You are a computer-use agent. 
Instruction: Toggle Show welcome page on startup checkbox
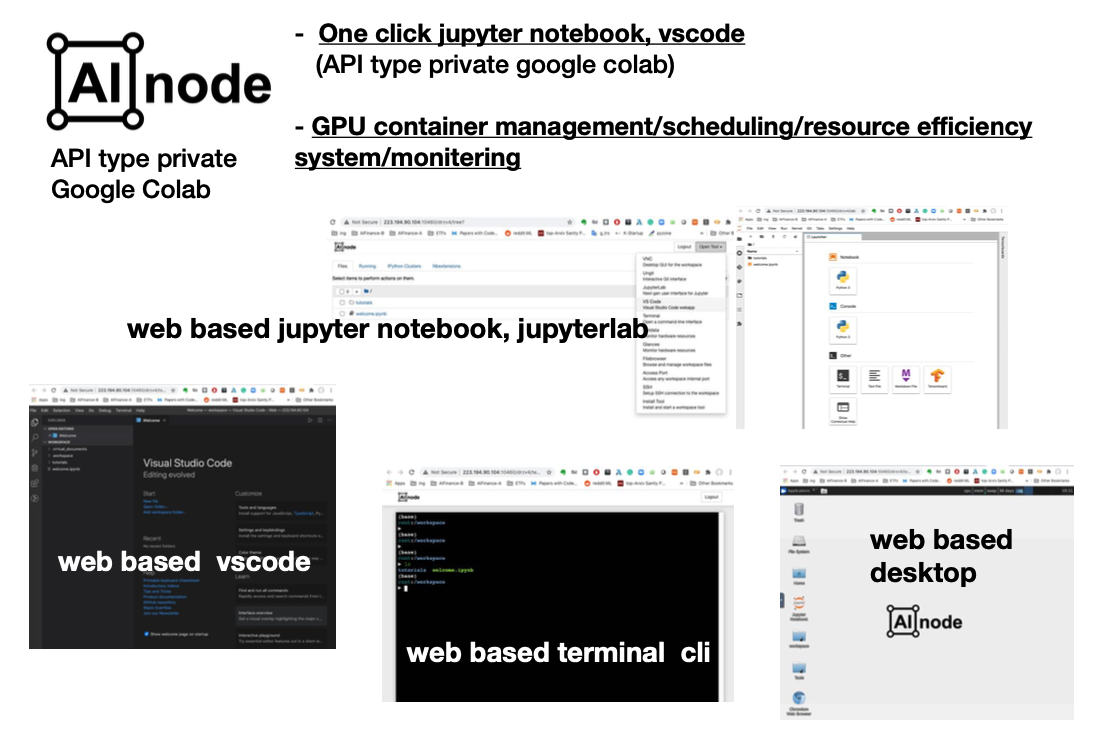click(x=146, y=633)
